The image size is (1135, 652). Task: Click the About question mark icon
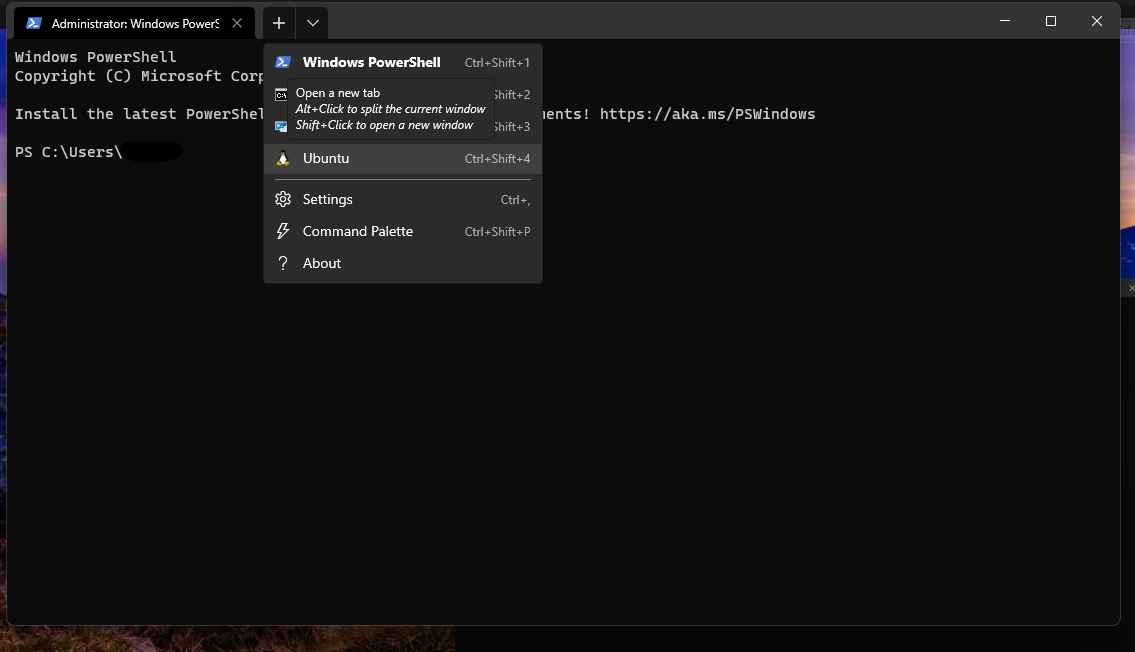tap(283, 263)
